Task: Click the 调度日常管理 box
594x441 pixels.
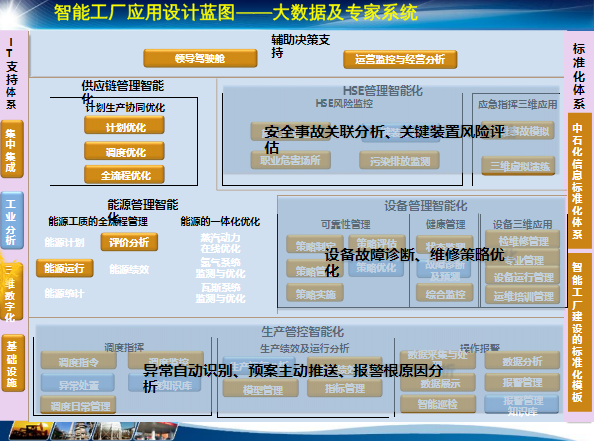Action: click(78, 405)
